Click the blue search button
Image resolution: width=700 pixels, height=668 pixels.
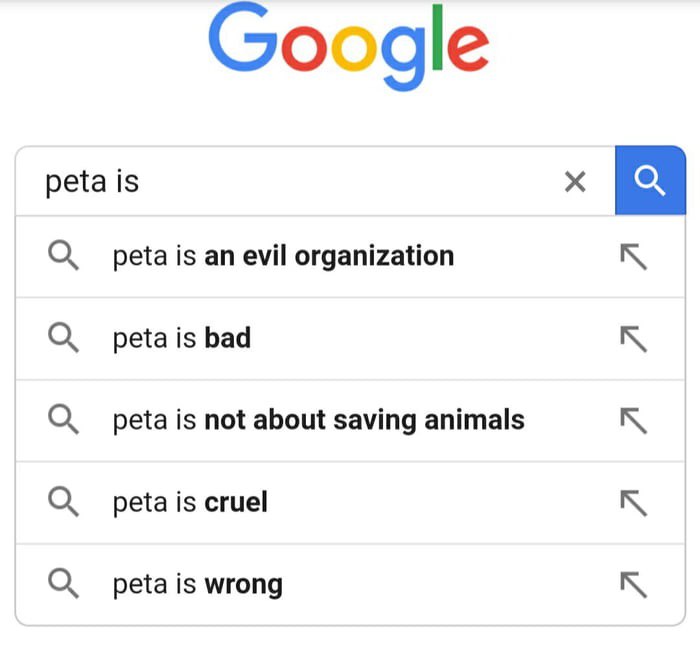click(650, 180)
